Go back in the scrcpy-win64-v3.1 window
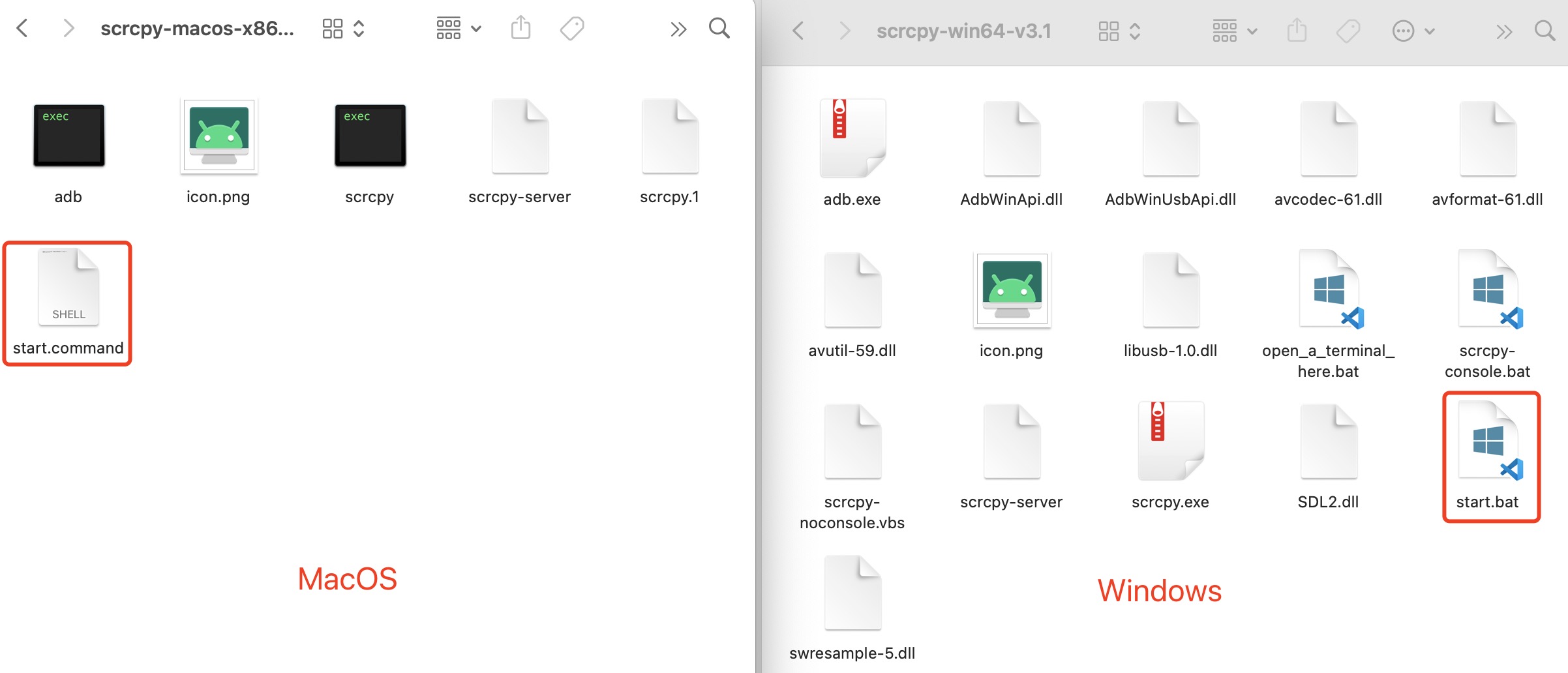 (x=798, y=31)
